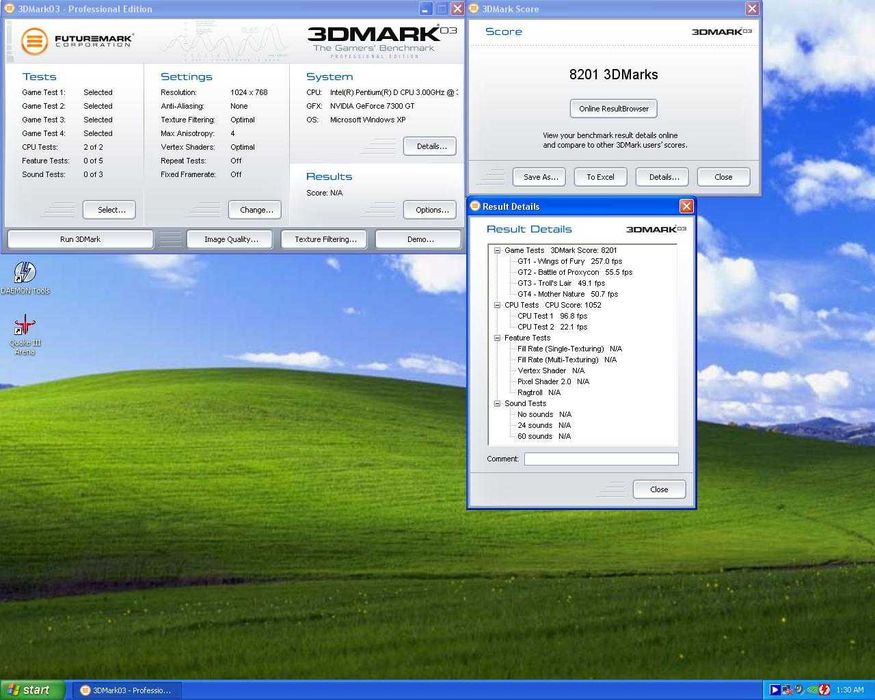The image size is (875, 700).
Task: Select GT1 - Wings of Fury result row
Action: (x=569, y=261)
